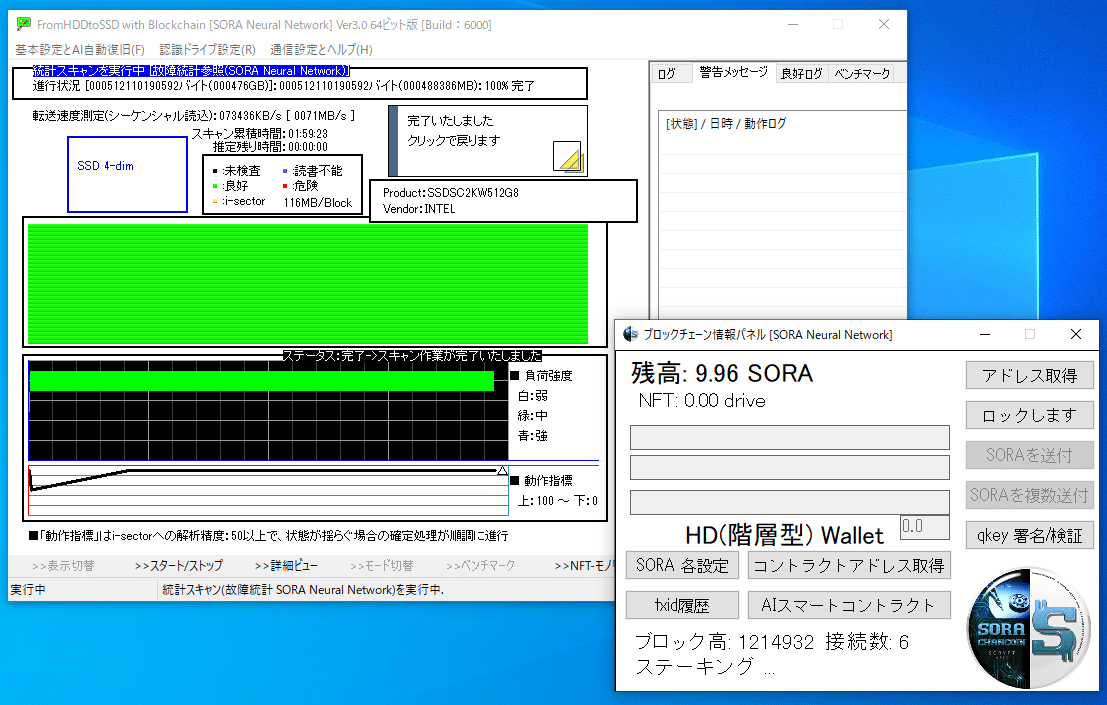Click the 0.0 amount field
Viewport: 1107px width, 705px height.
pos(924,526)
